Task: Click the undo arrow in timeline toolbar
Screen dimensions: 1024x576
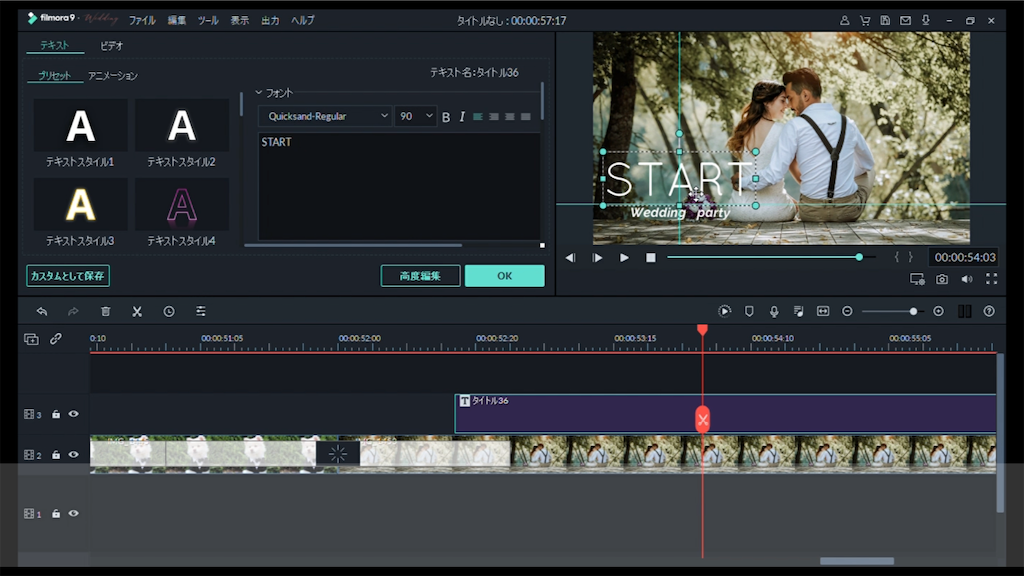Action: tap(42, 312)
